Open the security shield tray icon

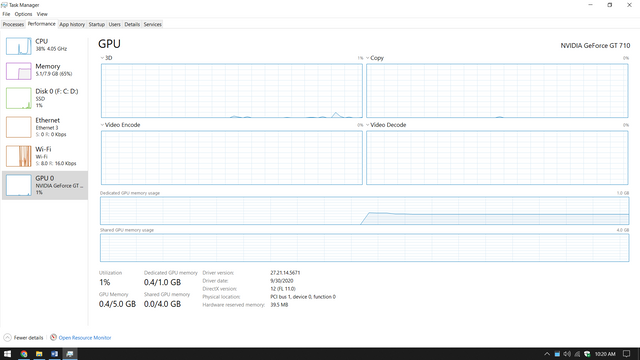(x=587, y=354)
